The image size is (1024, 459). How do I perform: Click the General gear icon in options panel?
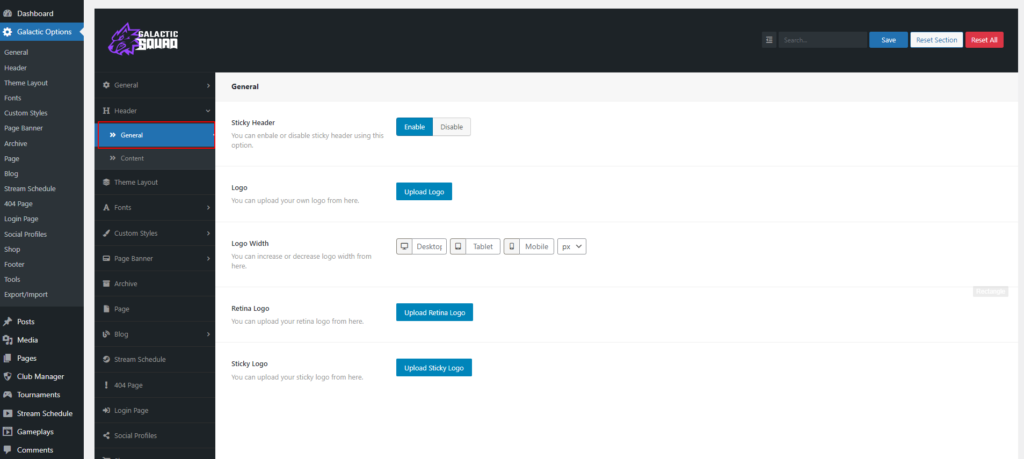tap(106, 86)
